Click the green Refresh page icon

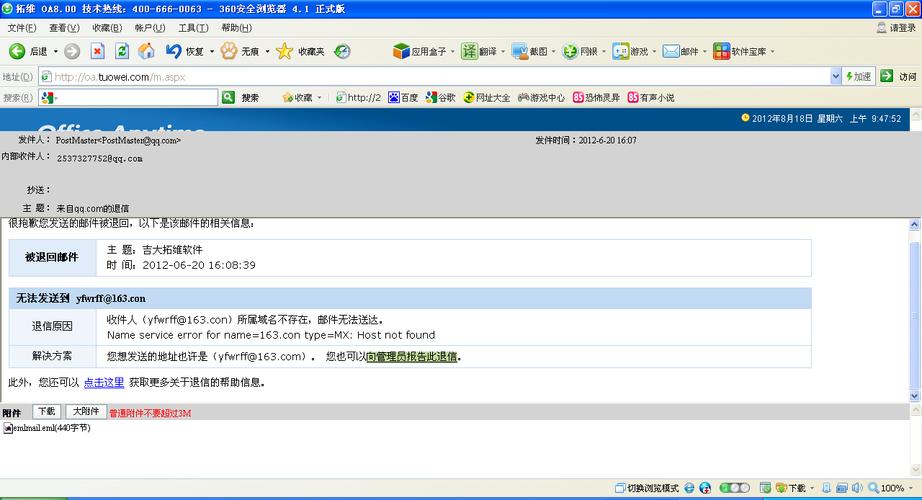coord(122,52)
